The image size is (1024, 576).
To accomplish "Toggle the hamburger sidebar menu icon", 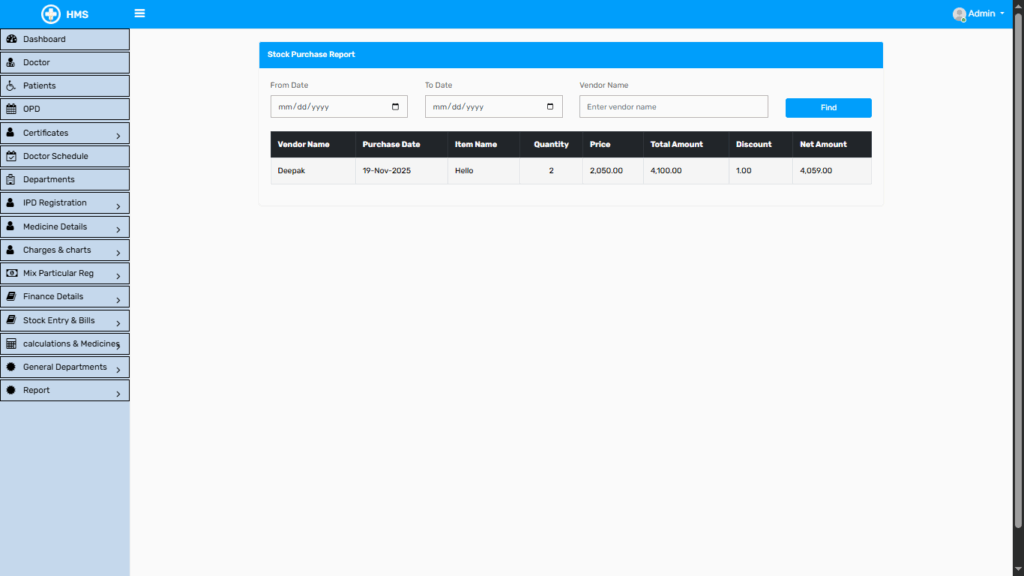I will point(139,14).
